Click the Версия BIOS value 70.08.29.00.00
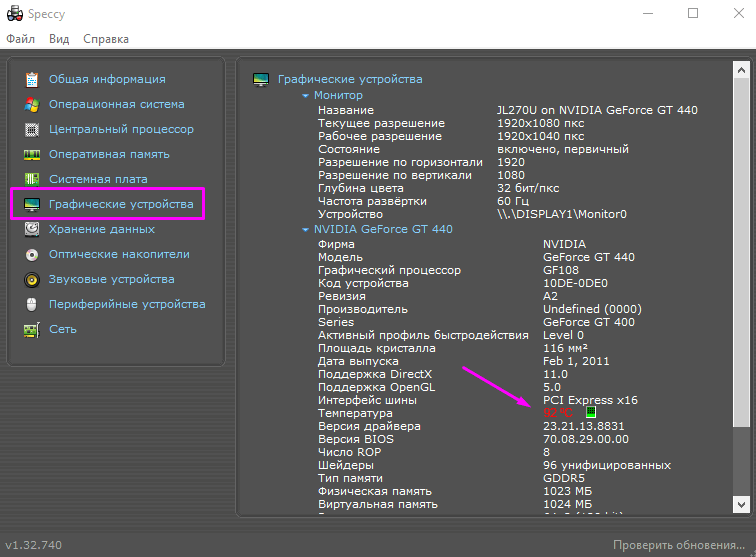The image size is (756, 557). click(x=586, y=439)
